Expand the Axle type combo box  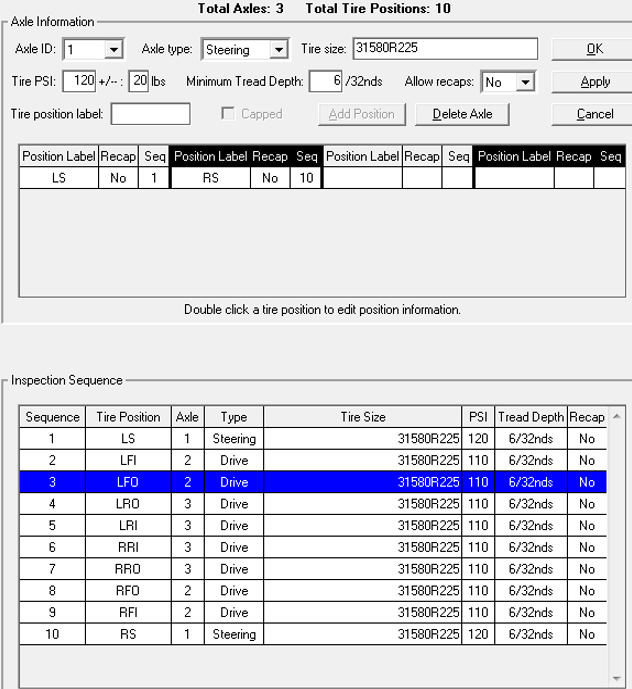[x=278, y=49]
